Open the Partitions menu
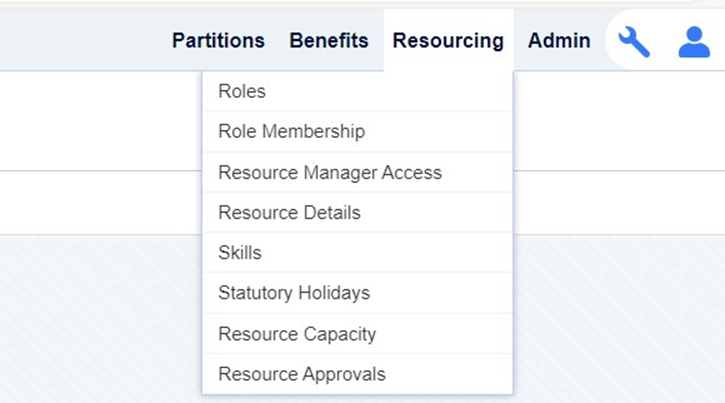 coord(218,41)
